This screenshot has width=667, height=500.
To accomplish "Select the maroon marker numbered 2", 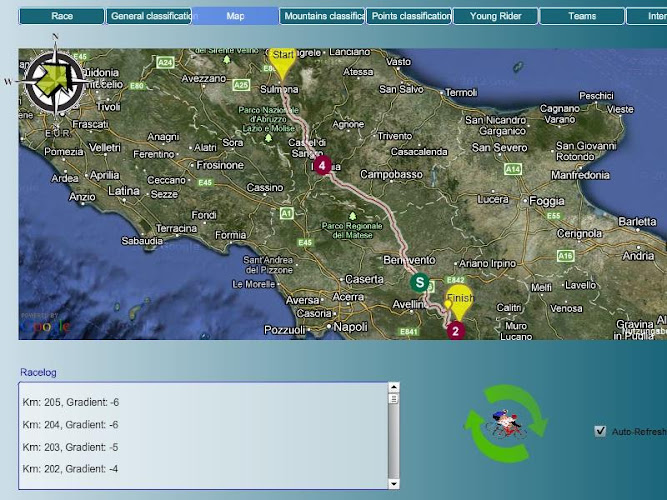I will click(x=456, y=331).
